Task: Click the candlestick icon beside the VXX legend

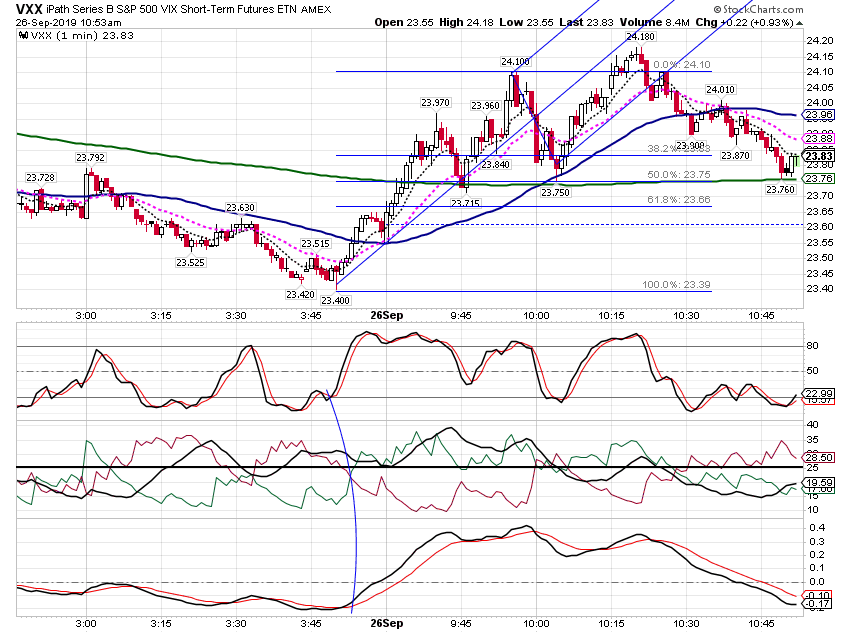Action: (x=23, y=35)
